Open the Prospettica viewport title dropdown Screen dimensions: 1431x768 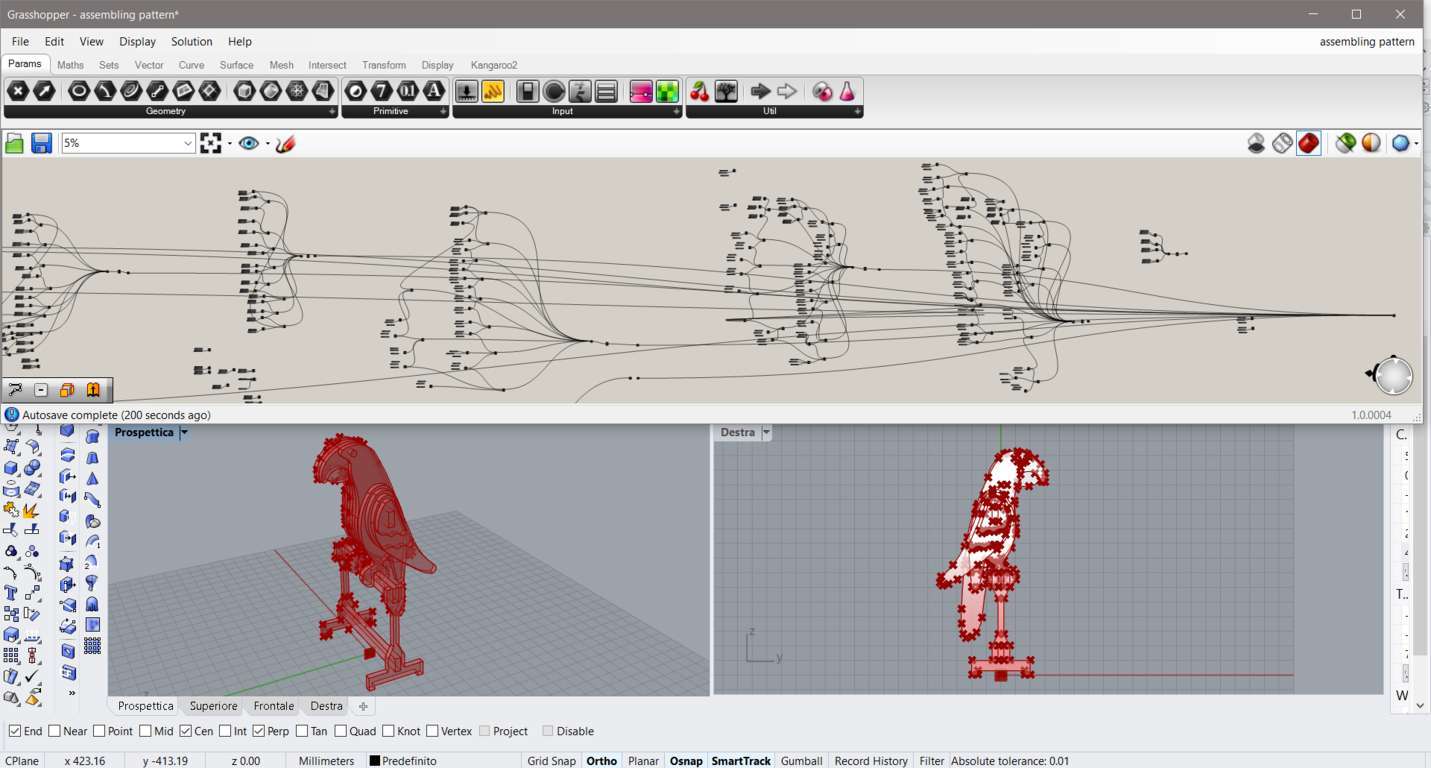pyautogui.click(x=184, y=433)
